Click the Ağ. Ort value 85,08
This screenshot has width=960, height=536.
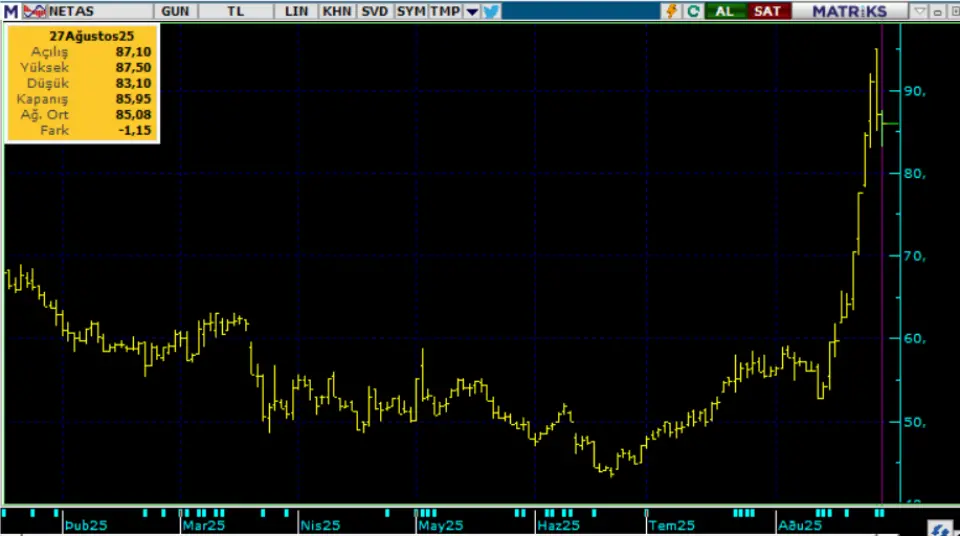click(133, 115)
